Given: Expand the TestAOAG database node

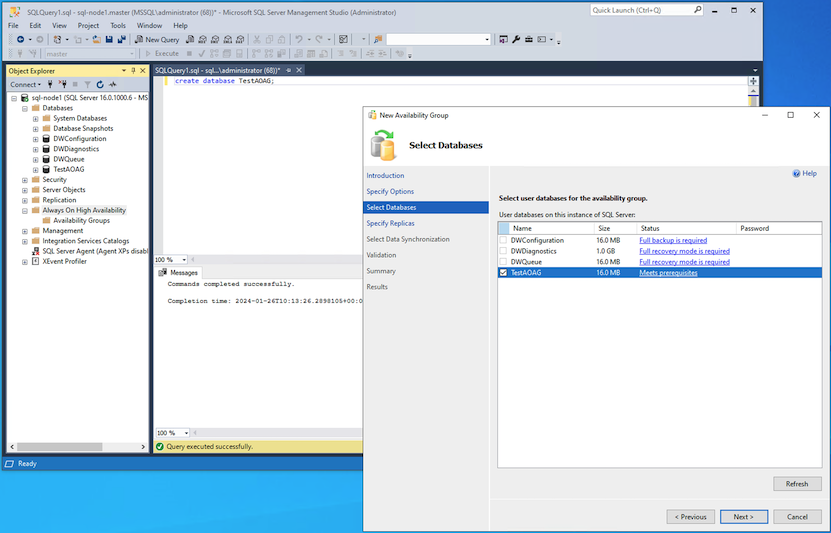Looking at the screenshot, I should pos(36,170).
